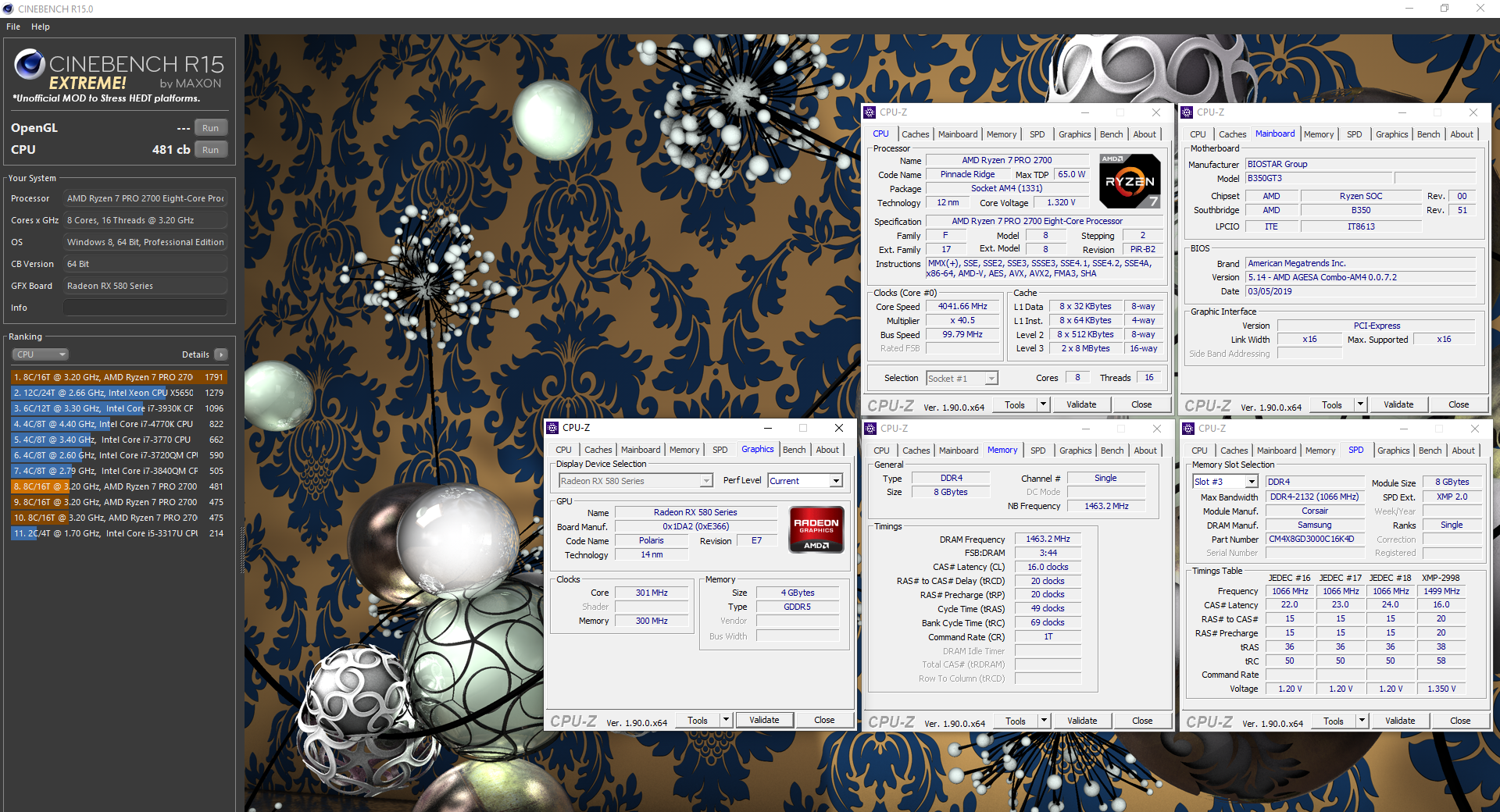Open the File menu in Cinebench
Screen dimensions: 1500x812
pyautogui.click(x=13, y=27)
